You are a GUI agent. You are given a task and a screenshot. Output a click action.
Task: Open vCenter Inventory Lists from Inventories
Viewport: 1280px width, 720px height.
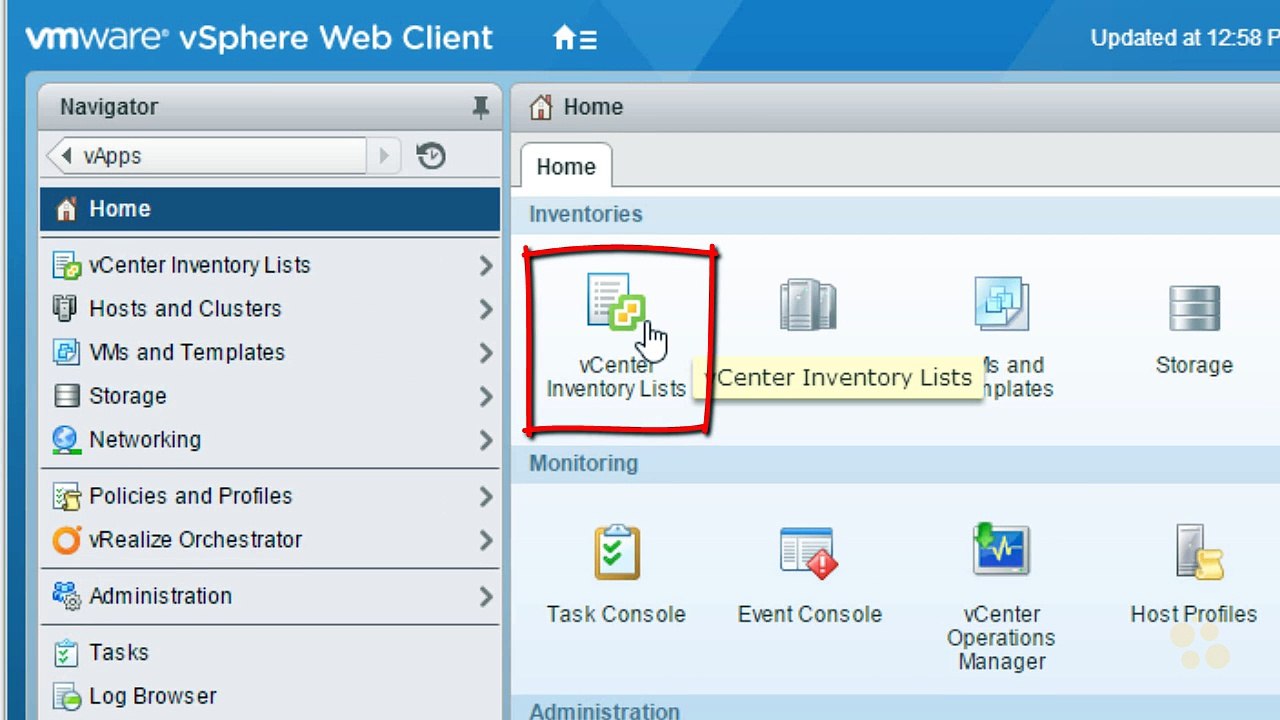coord(616,336)
